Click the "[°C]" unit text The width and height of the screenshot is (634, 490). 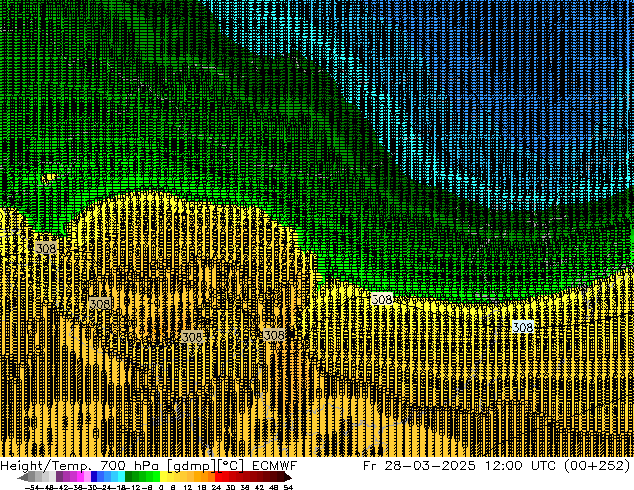tap(231, 466)
